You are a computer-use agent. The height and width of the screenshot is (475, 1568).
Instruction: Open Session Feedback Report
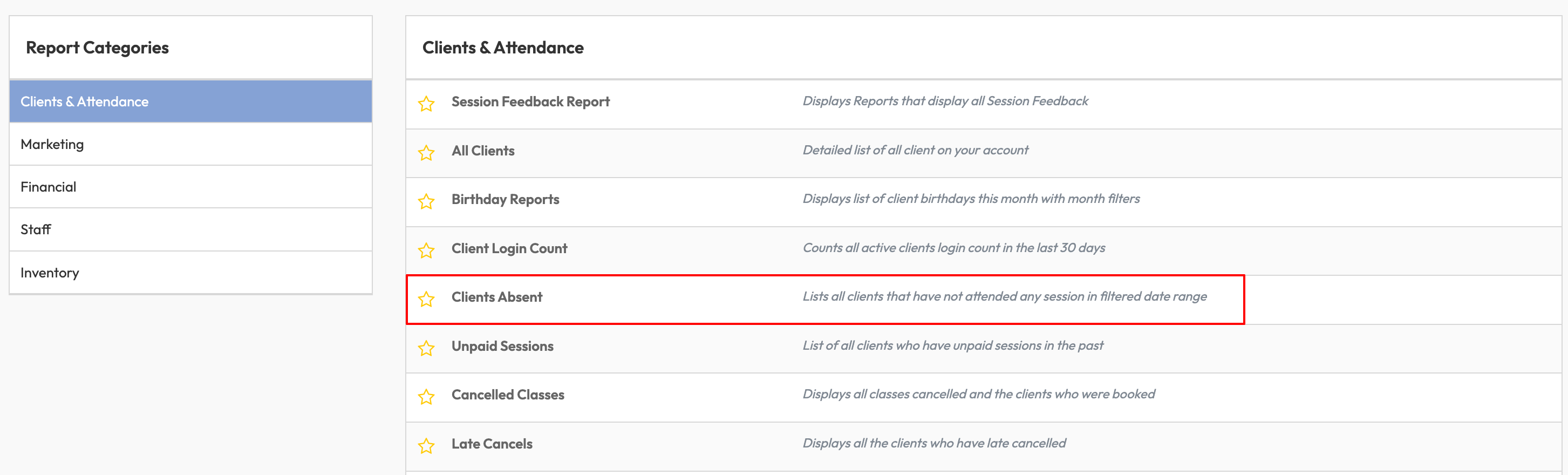(x=530, y=101)
